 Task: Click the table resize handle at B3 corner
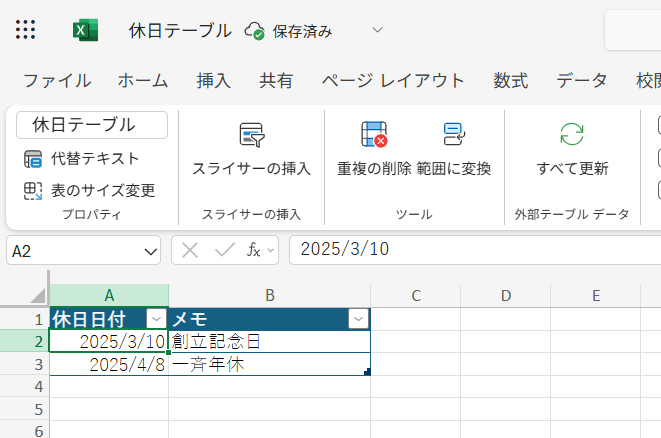(x=367, y=372)
